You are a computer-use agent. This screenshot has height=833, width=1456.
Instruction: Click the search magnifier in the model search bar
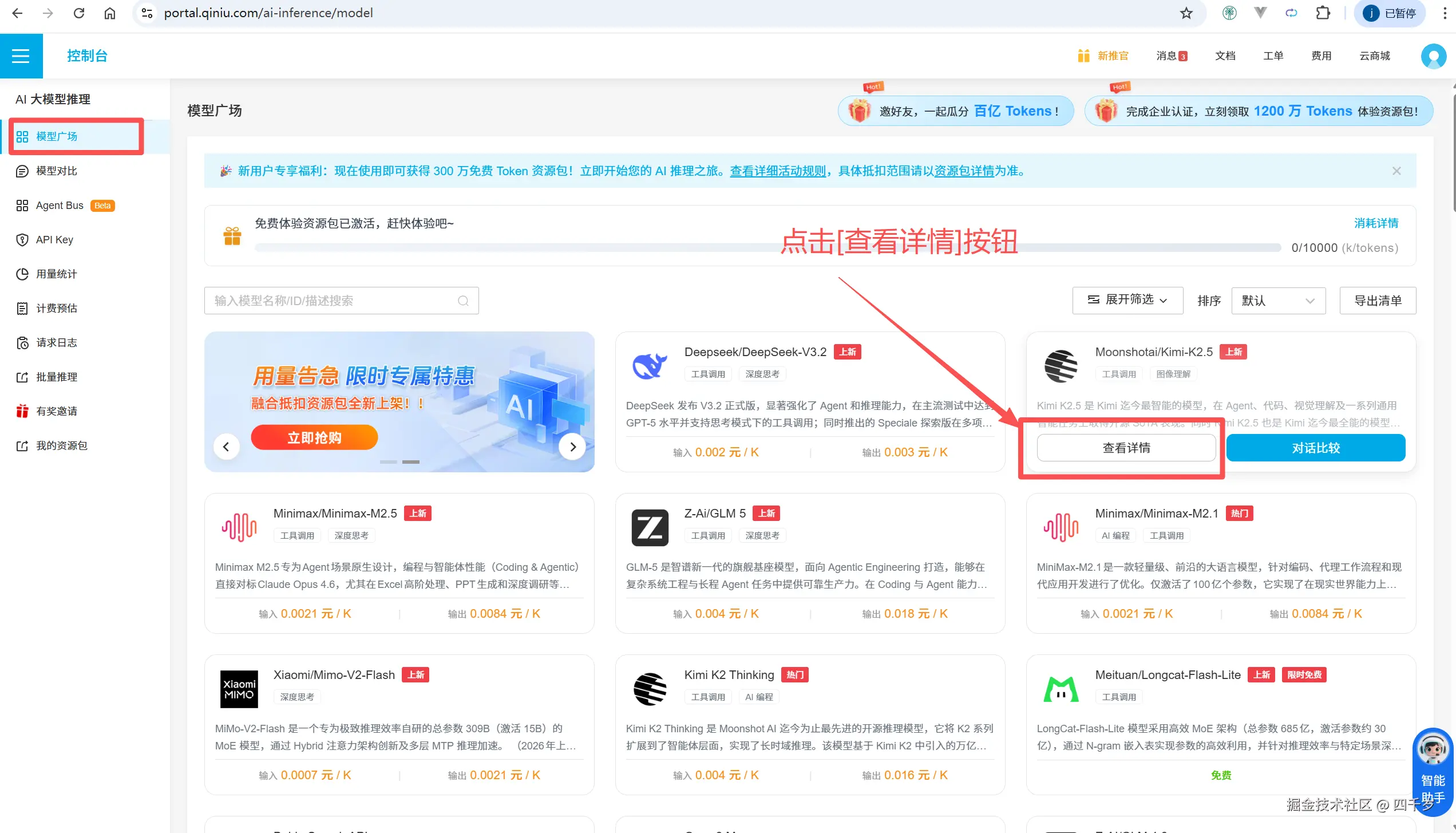pyautogui.click(x=463, y=301)
